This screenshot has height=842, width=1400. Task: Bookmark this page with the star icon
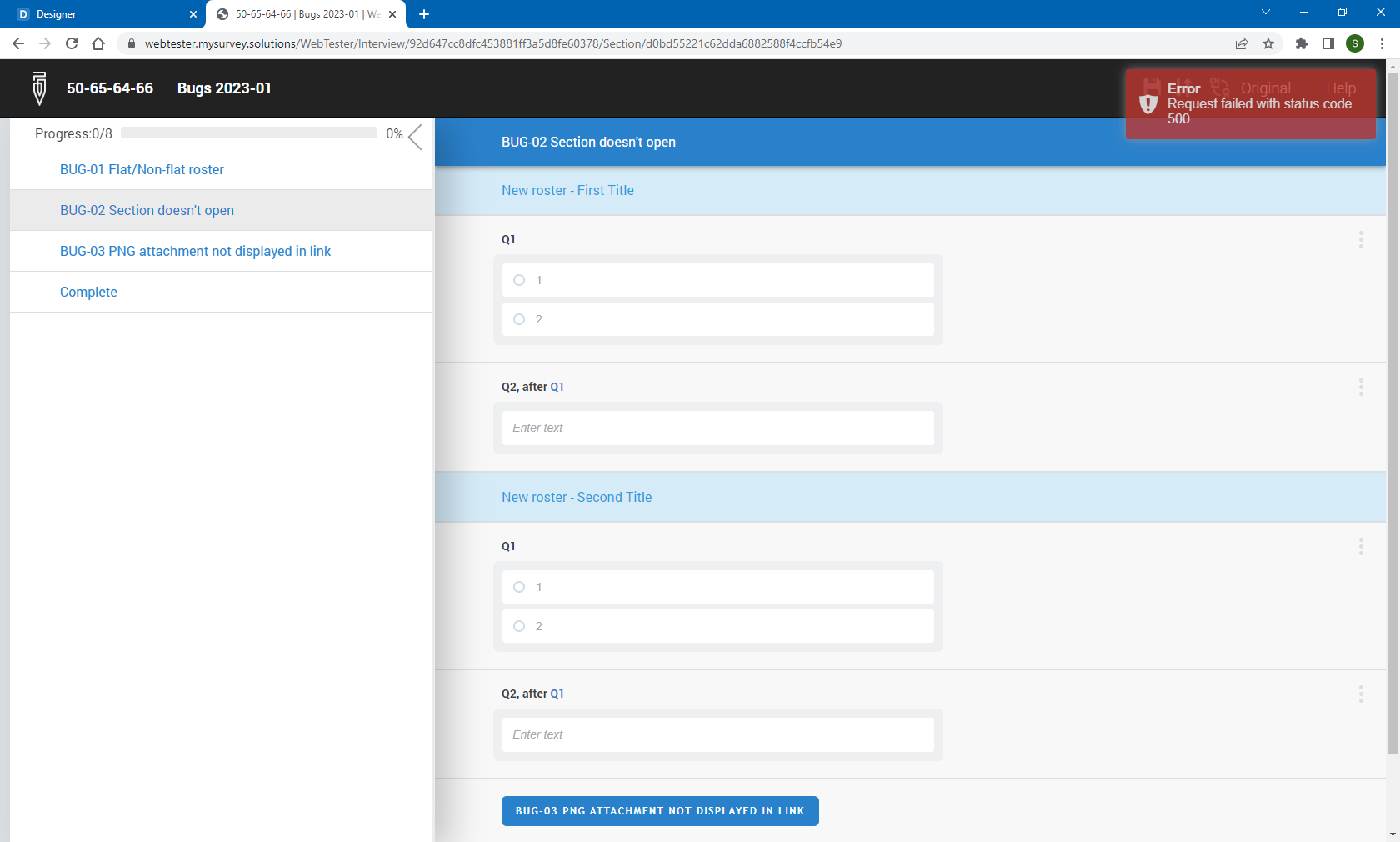1268,43
